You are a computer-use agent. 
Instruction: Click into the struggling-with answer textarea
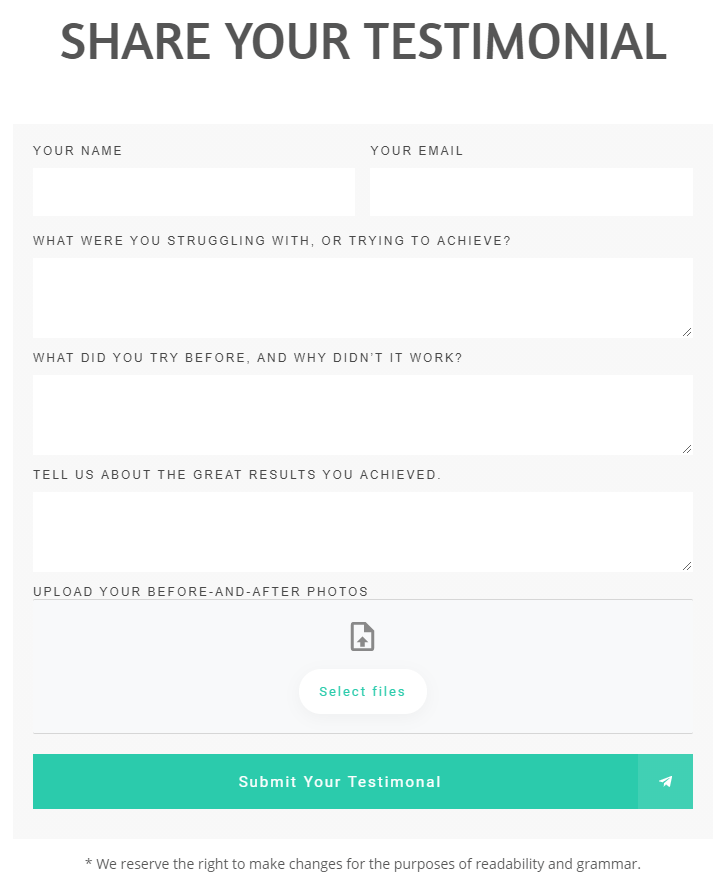[x=362, y=297]
